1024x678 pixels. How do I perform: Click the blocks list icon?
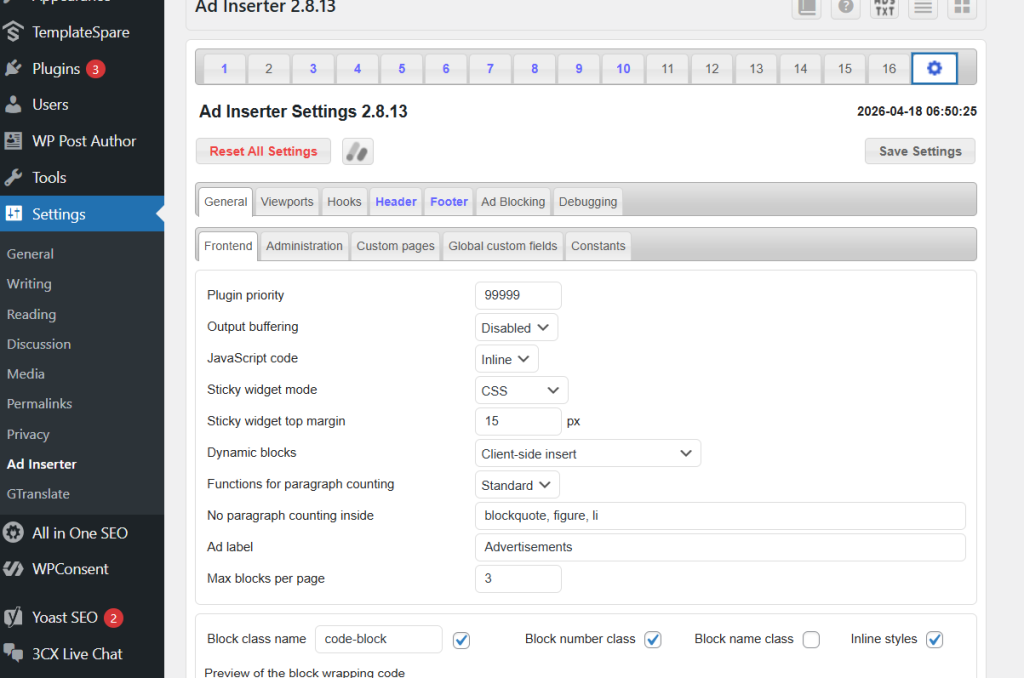tap(923, 7)
